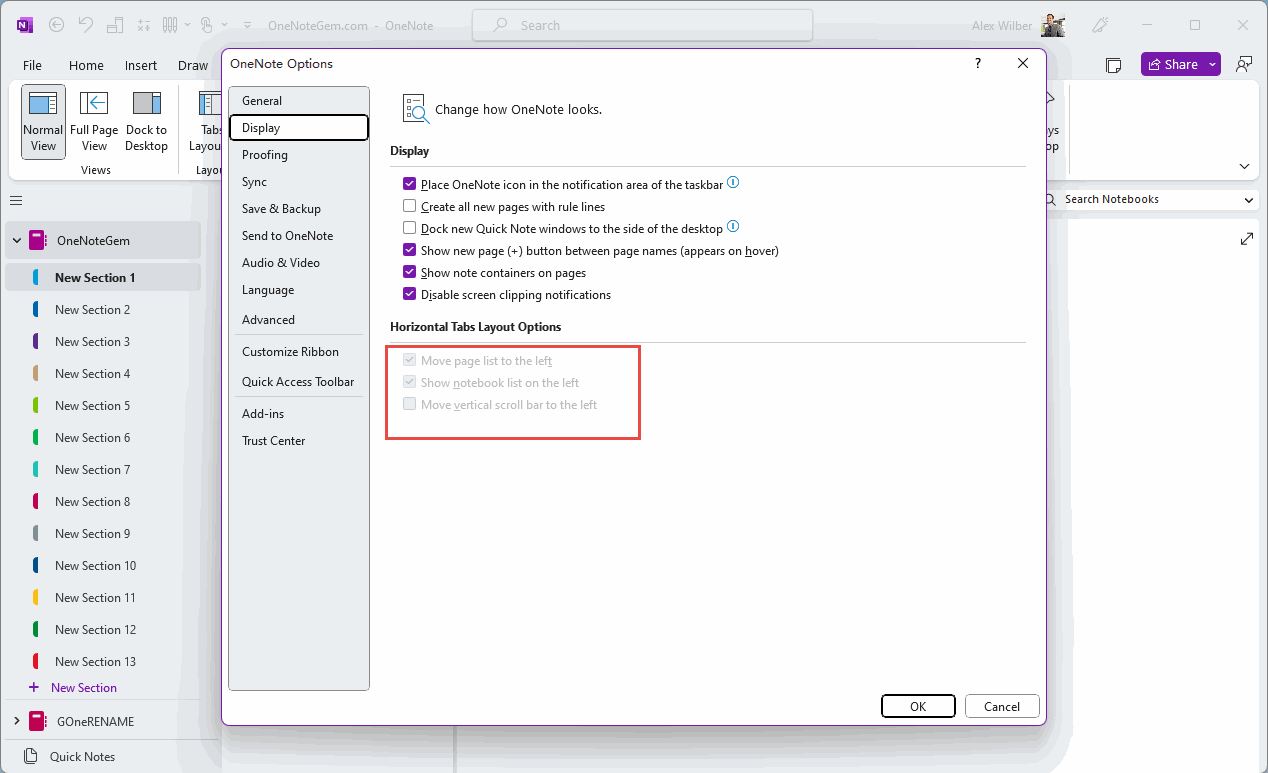Screen dimensions: 1268x773
Task: Collapse the ribbon using the chevron
Action: pos(1245,166)
